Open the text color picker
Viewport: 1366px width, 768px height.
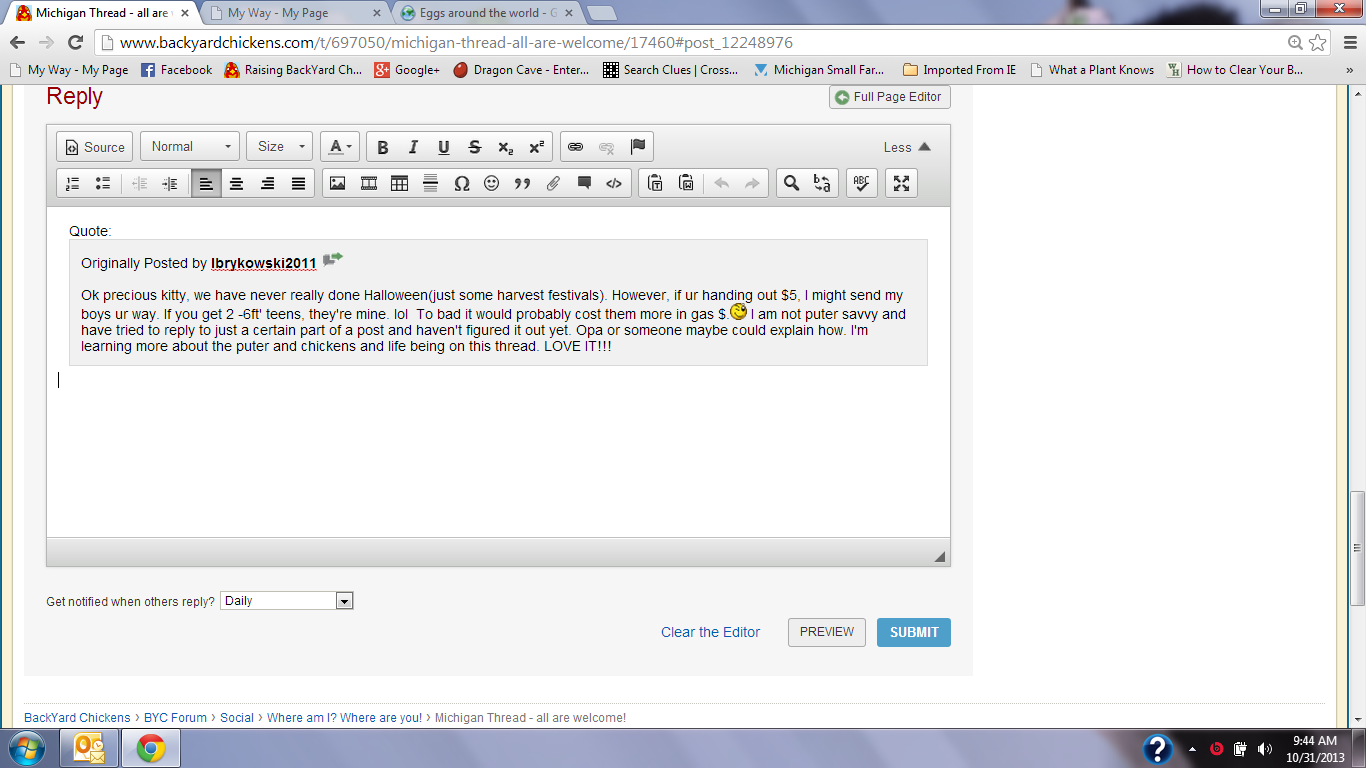[x=340, y=147]
